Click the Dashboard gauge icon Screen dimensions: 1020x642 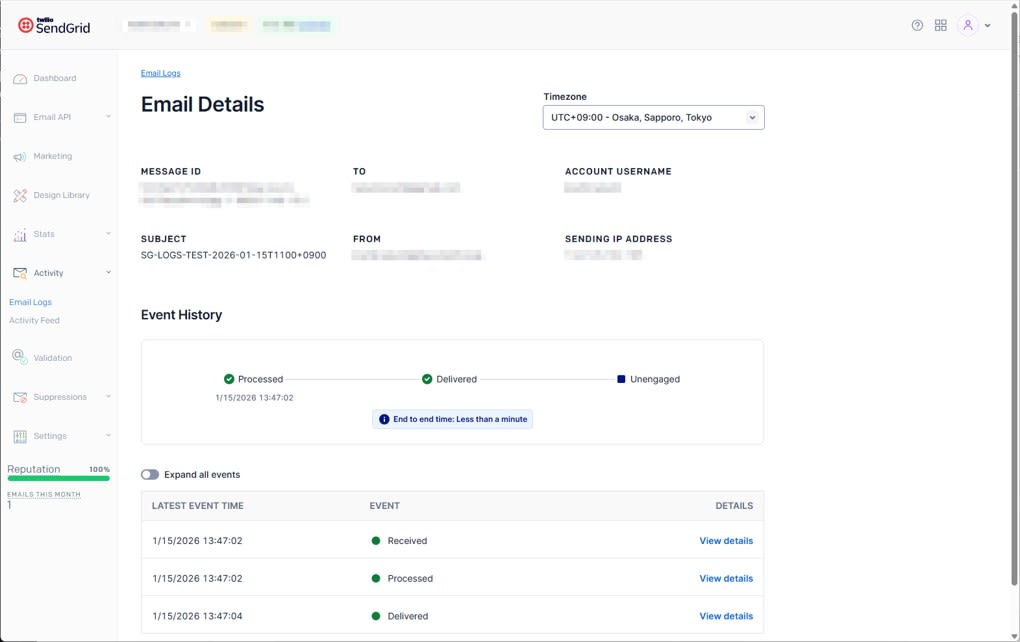[x=20, y=79]
